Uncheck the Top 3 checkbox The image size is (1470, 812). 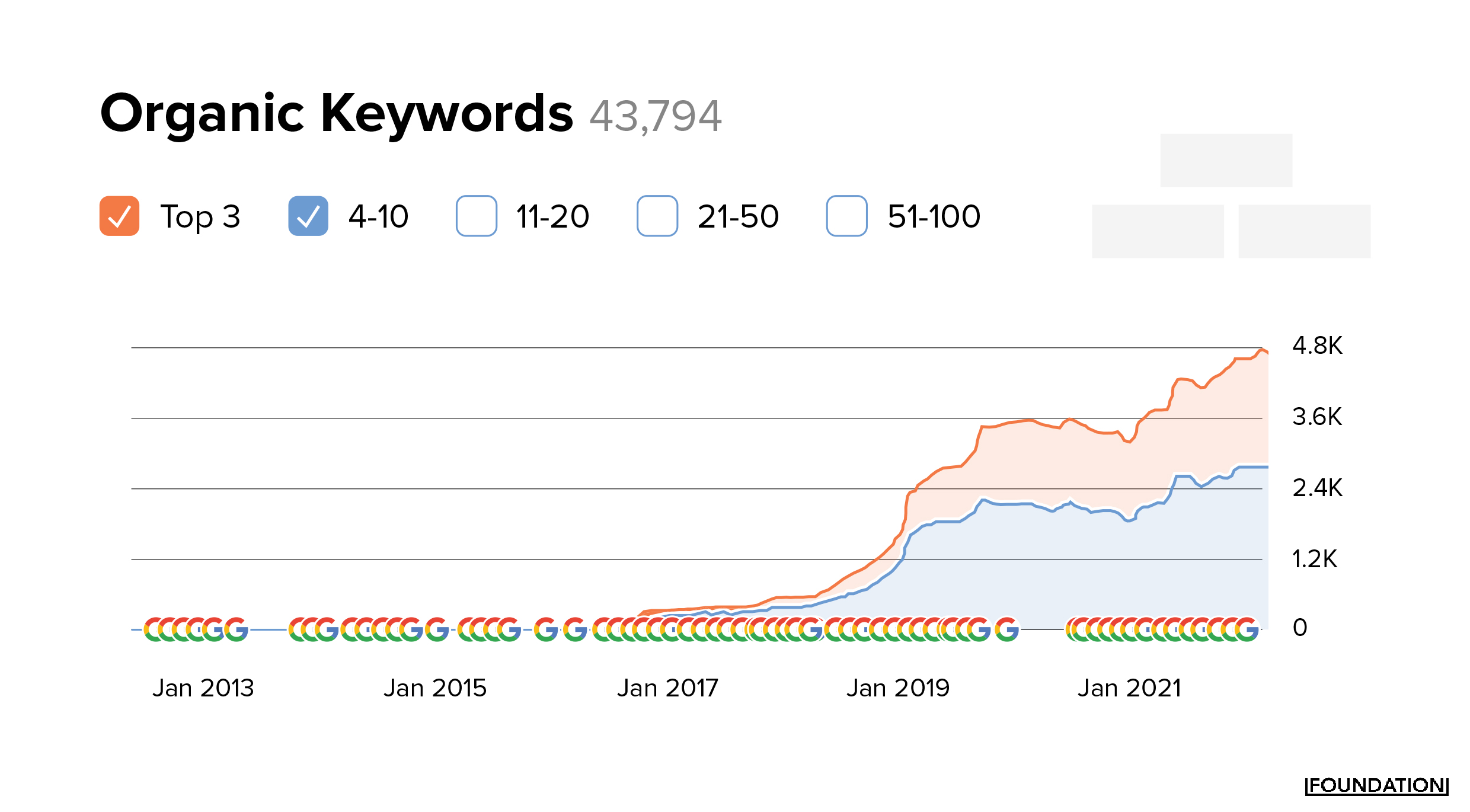119,216
